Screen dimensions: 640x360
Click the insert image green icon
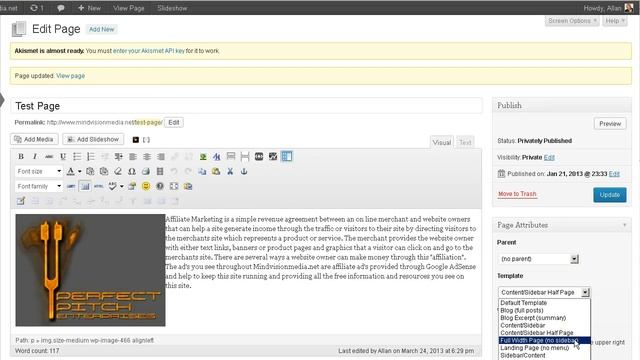203,157
